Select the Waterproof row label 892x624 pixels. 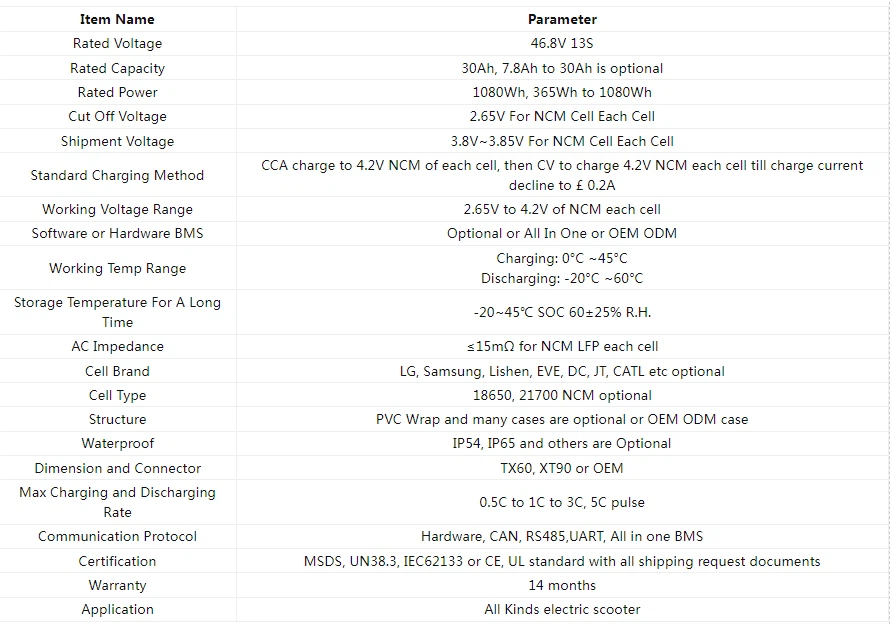(117, 443)
